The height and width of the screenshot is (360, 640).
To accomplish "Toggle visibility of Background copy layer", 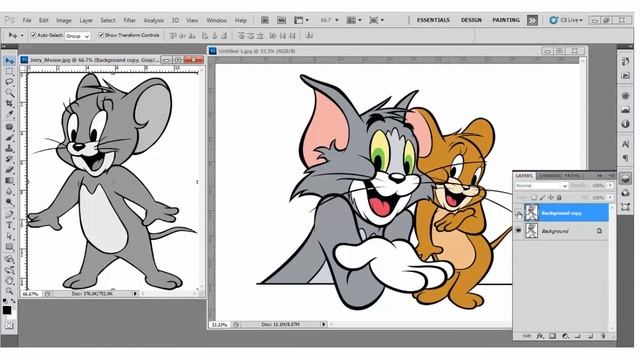I will click(519, 213).
